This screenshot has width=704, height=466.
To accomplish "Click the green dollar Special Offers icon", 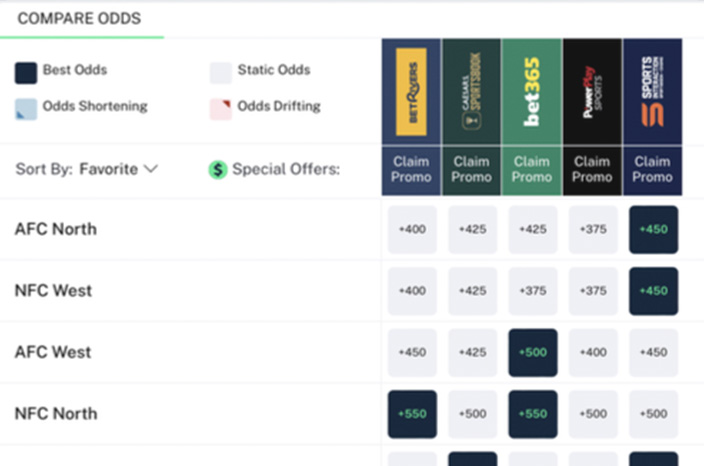I will [218, 170].
